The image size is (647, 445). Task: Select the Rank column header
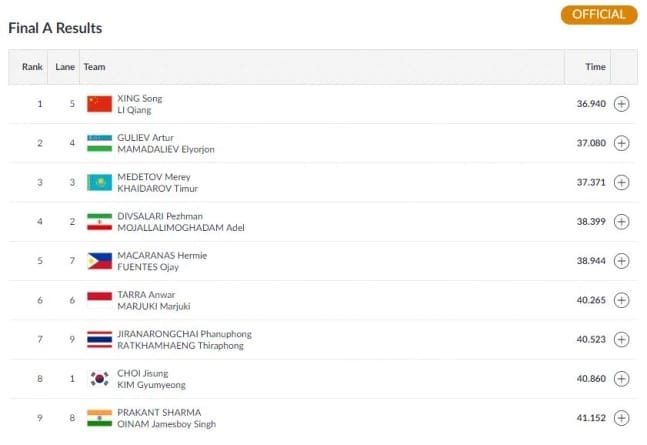32,67
